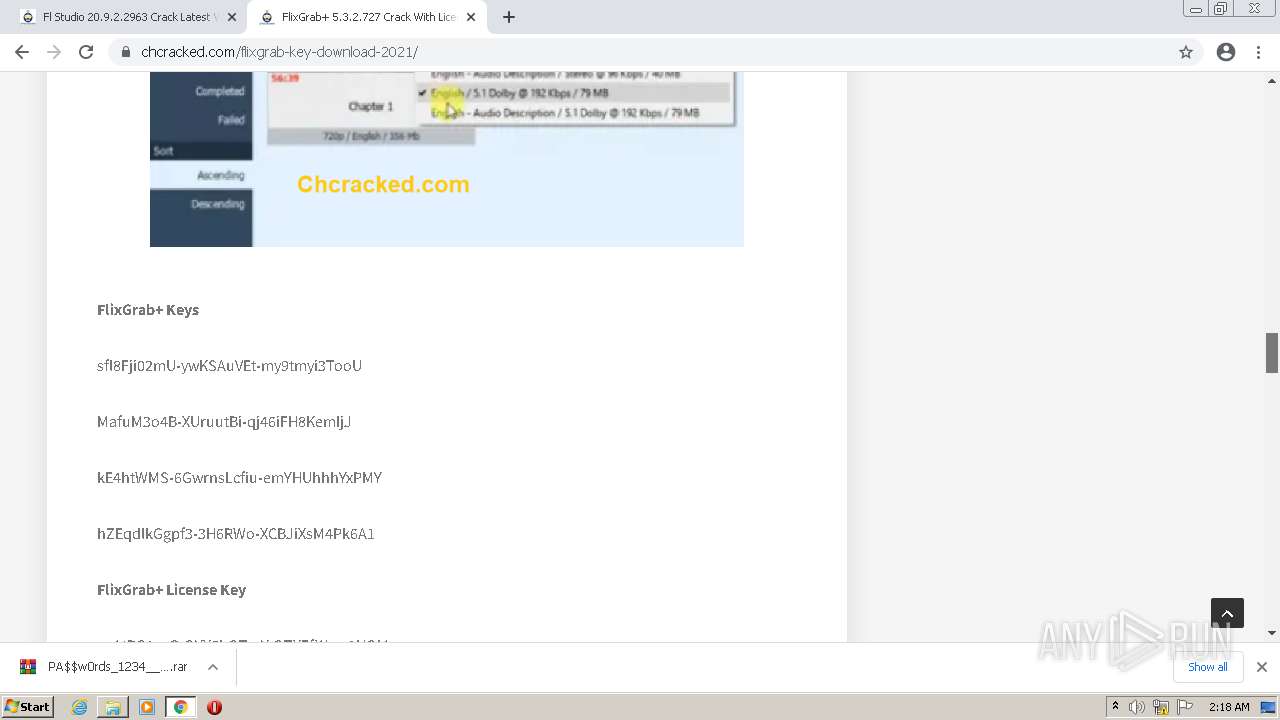Click the scrollbar down arrow
Viewport: 1280px width, 720px height.
point(1272,633)
